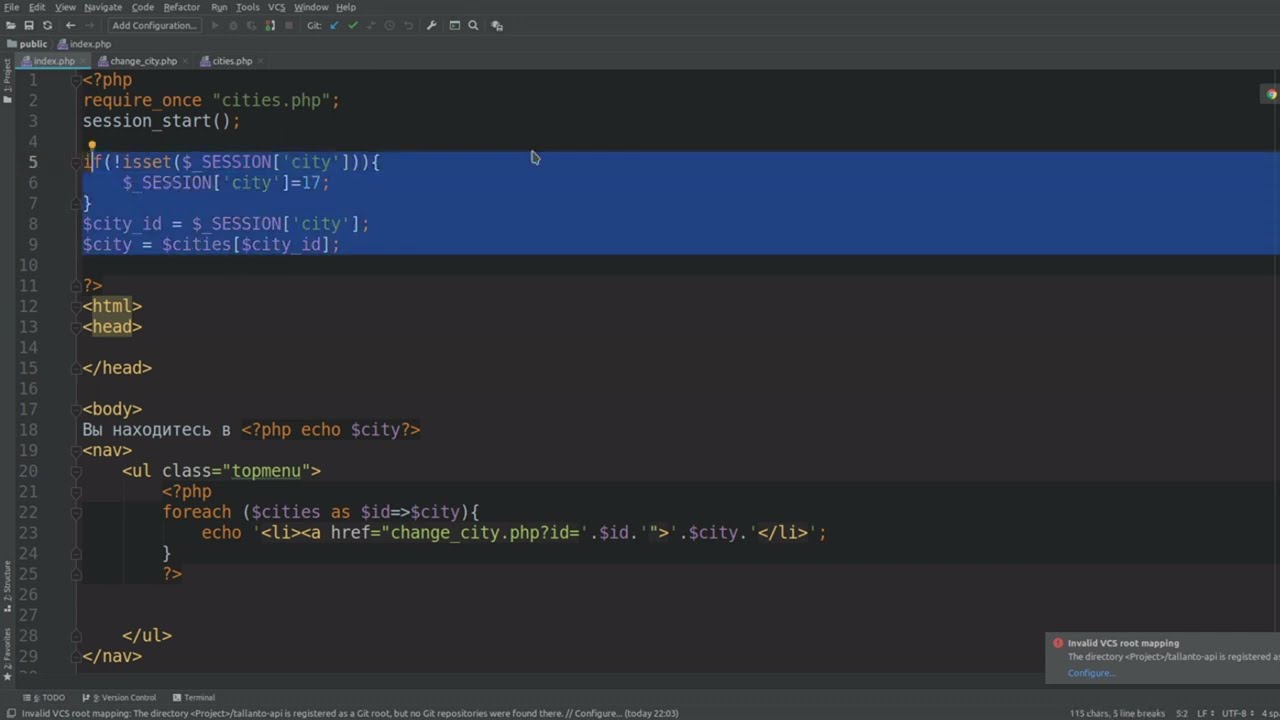This screenshot has width=1280, height=720.
Task: Open the Terminal tool window
Action: point(194,697)
